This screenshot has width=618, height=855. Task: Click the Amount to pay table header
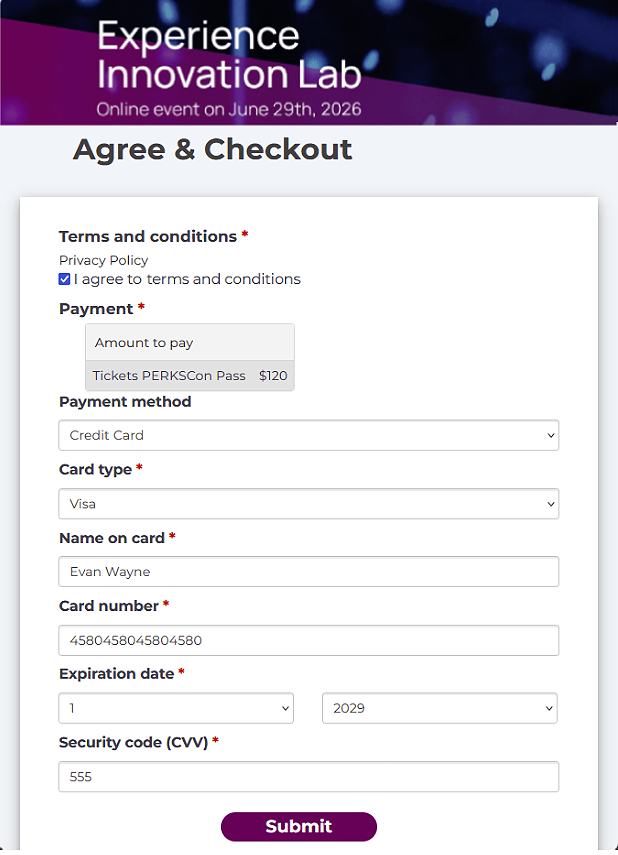(x=144, y=343)
